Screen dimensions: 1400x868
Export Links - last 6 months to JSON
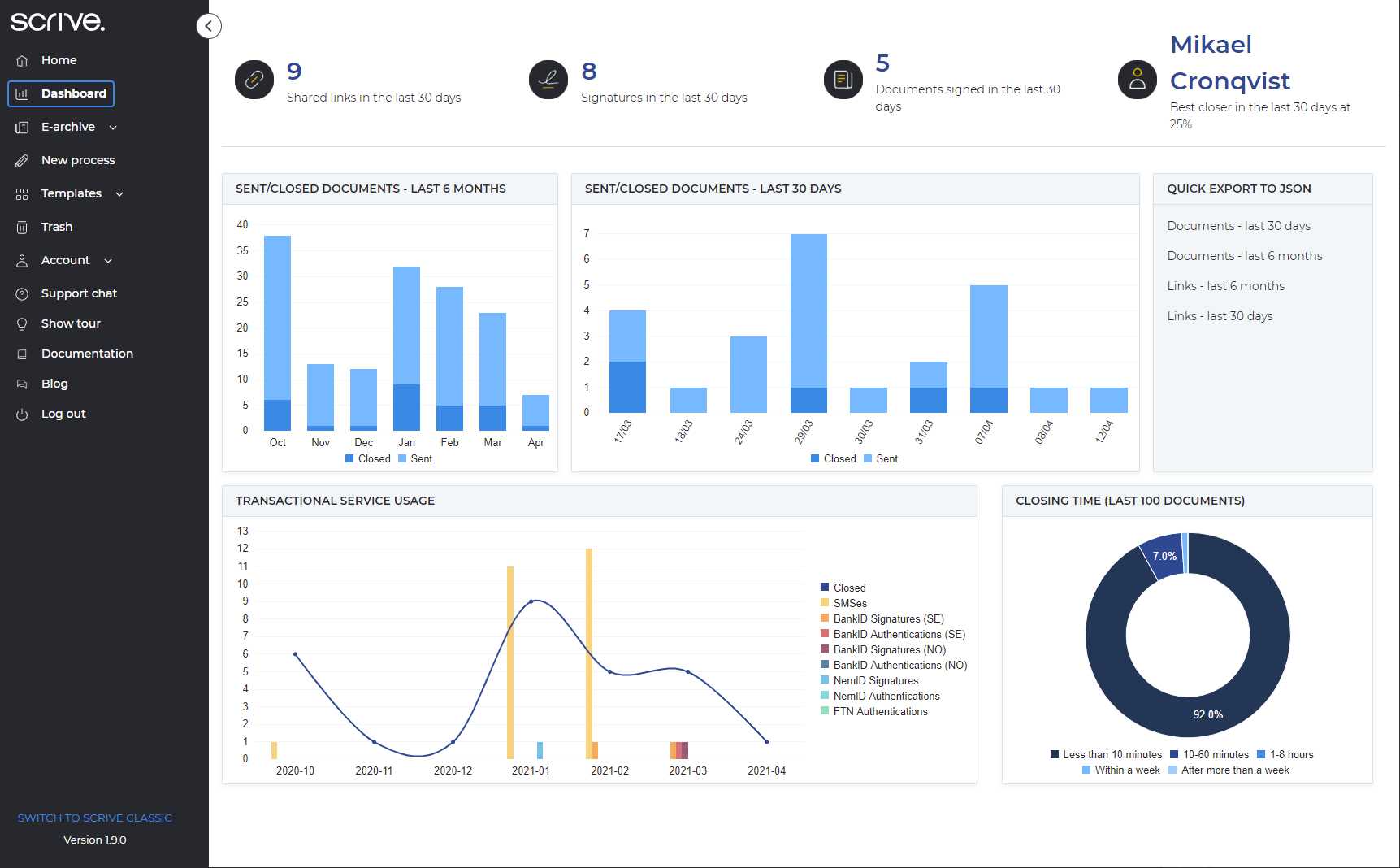coord(1225,286)
